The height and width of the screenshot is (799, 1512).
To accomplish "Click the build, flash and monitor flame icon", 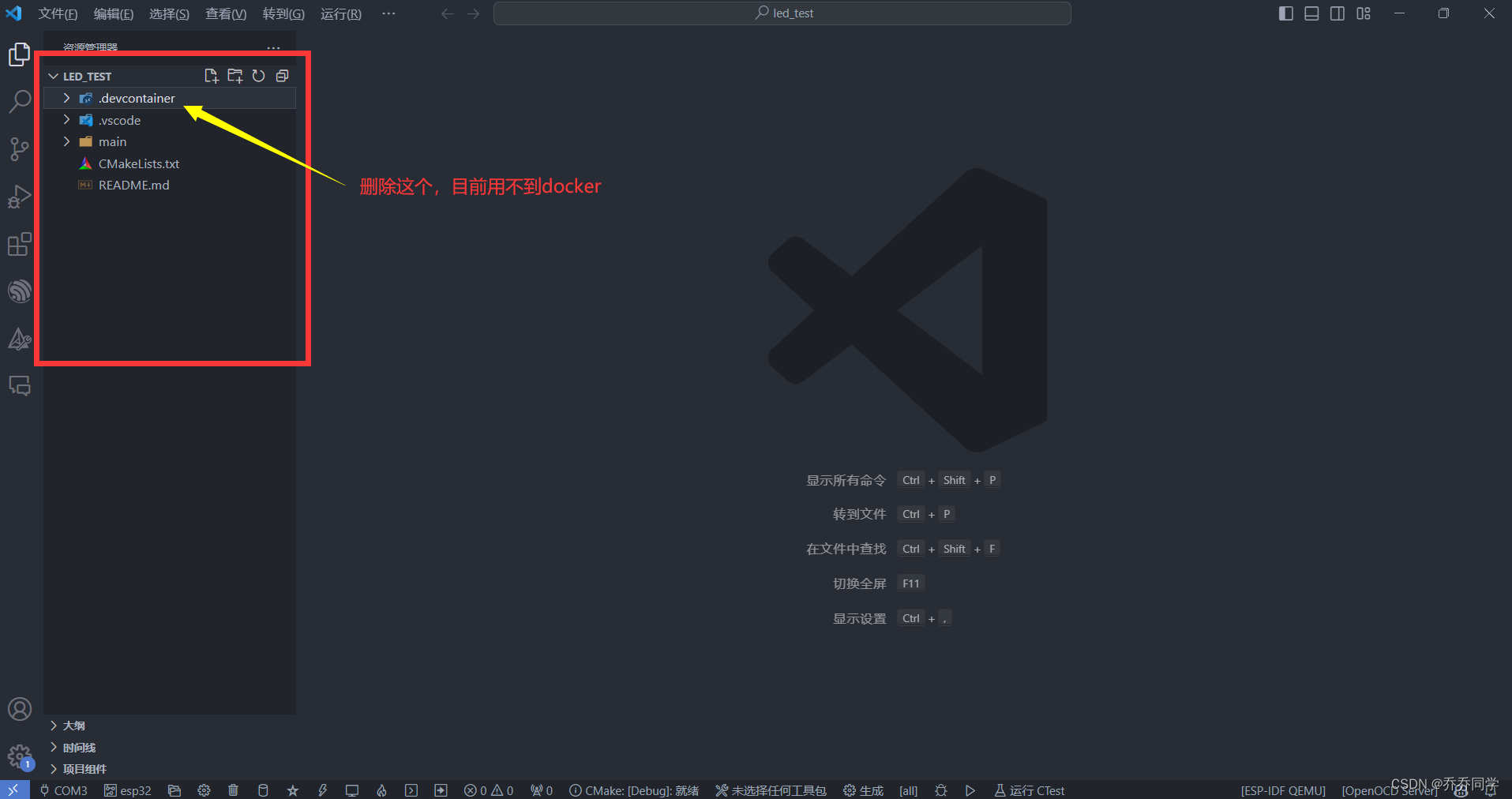I will 381,790.
